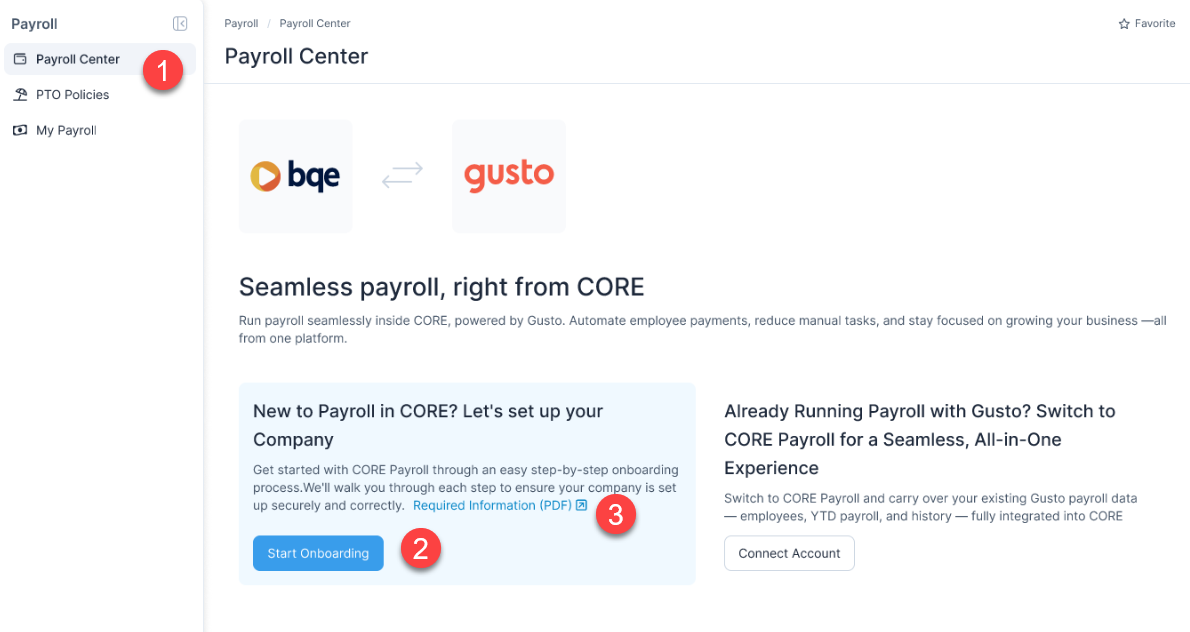Select the Payroll Center icon in sidebar
1190x632 pixels.
(20, 59)
